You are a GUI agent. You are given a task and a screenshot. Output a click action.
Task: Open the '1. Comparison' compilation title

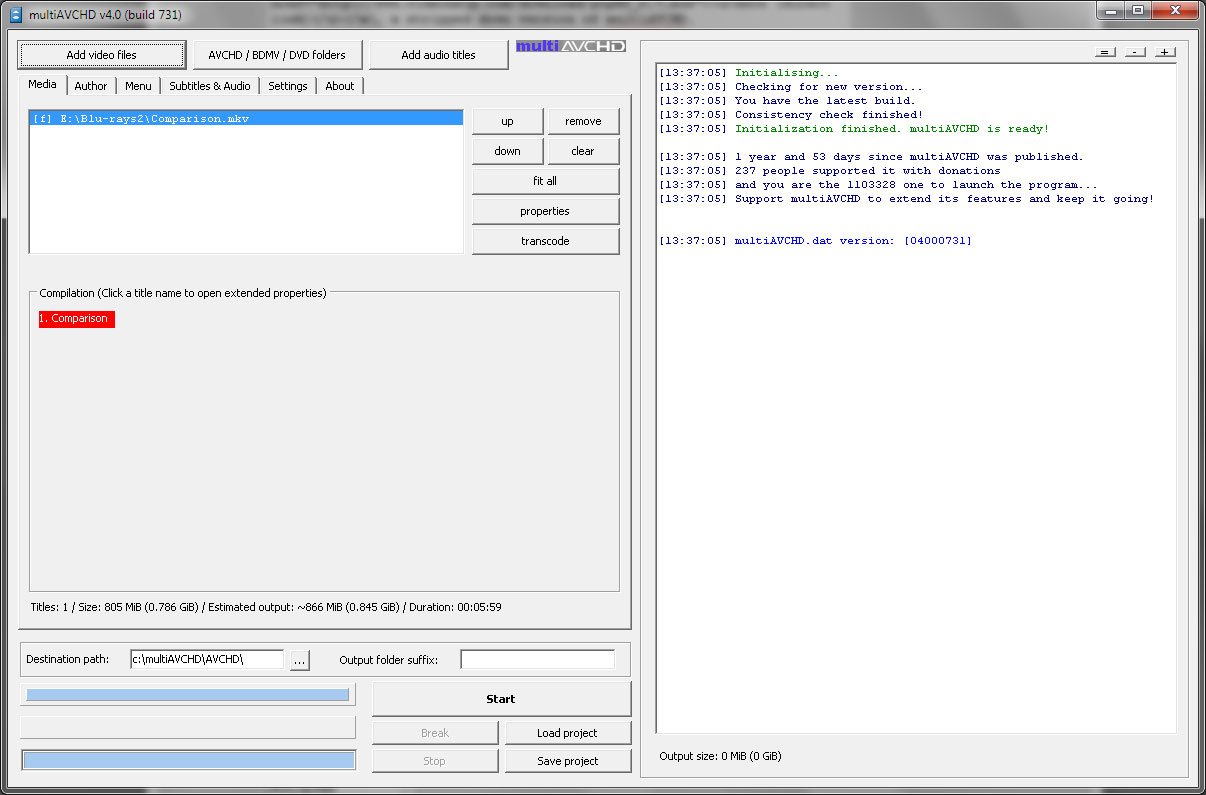point(77,319)
